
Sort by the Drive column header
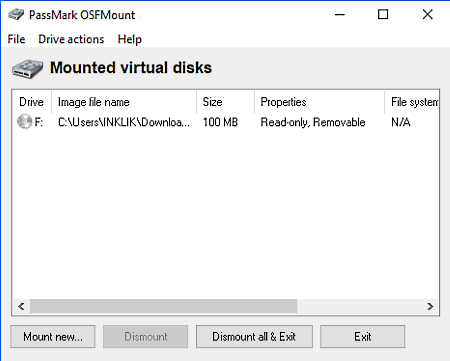(32, 102)
